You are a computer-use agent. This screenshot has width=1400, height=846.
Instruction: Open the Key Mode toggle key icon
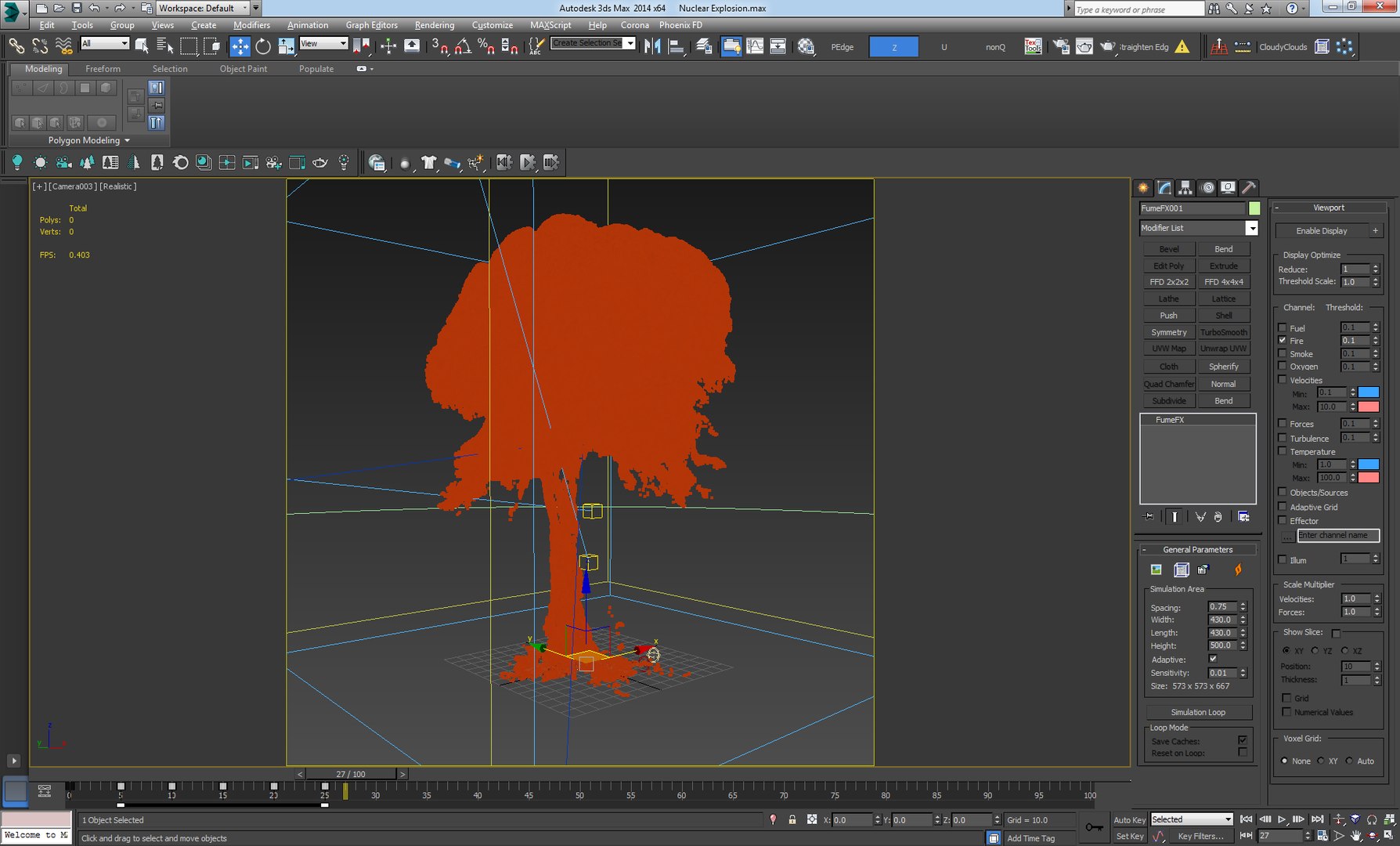tap(1094, 827)
